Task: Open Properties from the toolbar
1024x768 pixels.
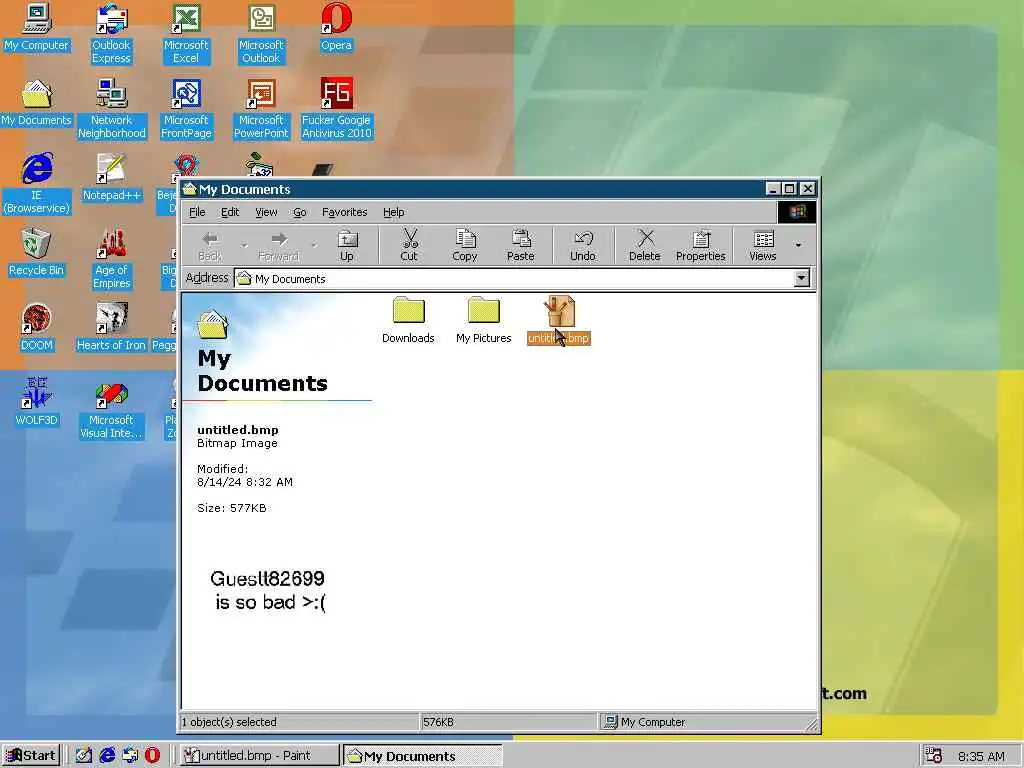Action: coord(701,245)
